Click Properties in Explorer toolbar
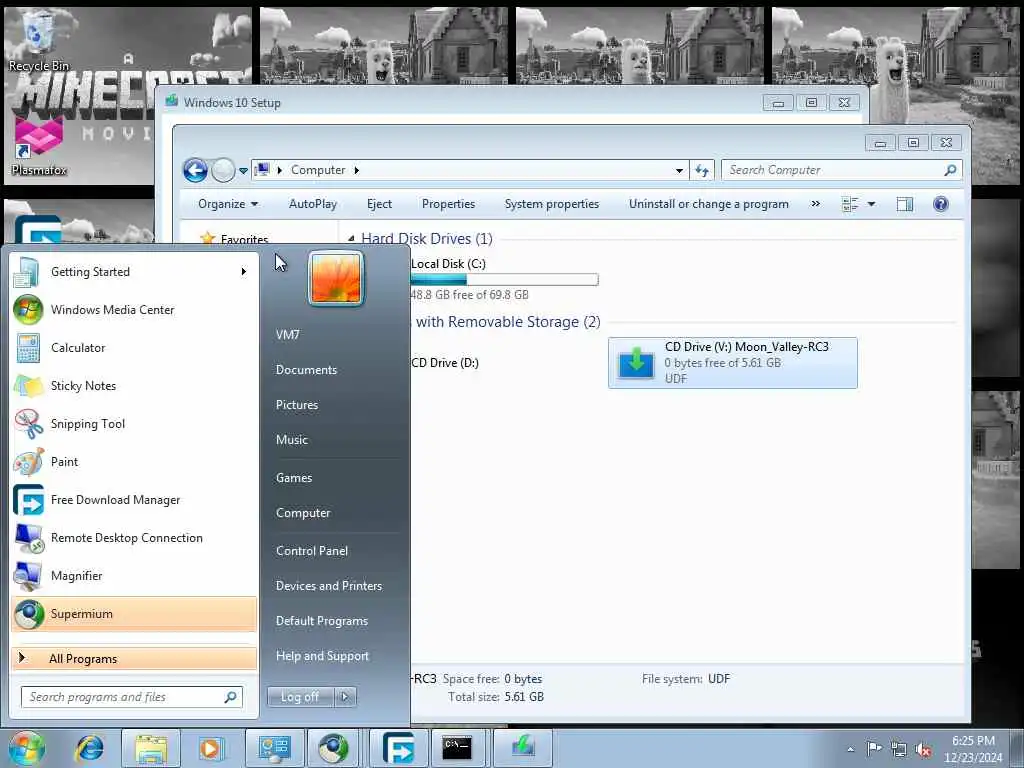This screenshot has height=768, width=1024. pos(448,204)
